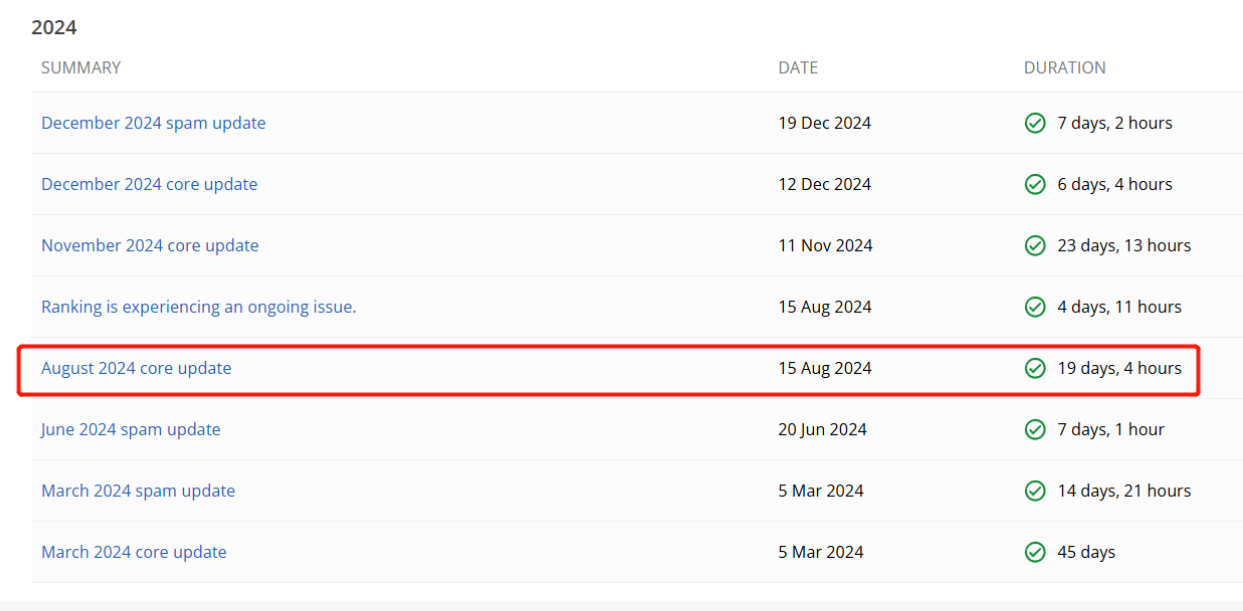This screenshot has width=1243, height=611.
Task: Click the SUMMARY column header
Action: click(81, 68)
